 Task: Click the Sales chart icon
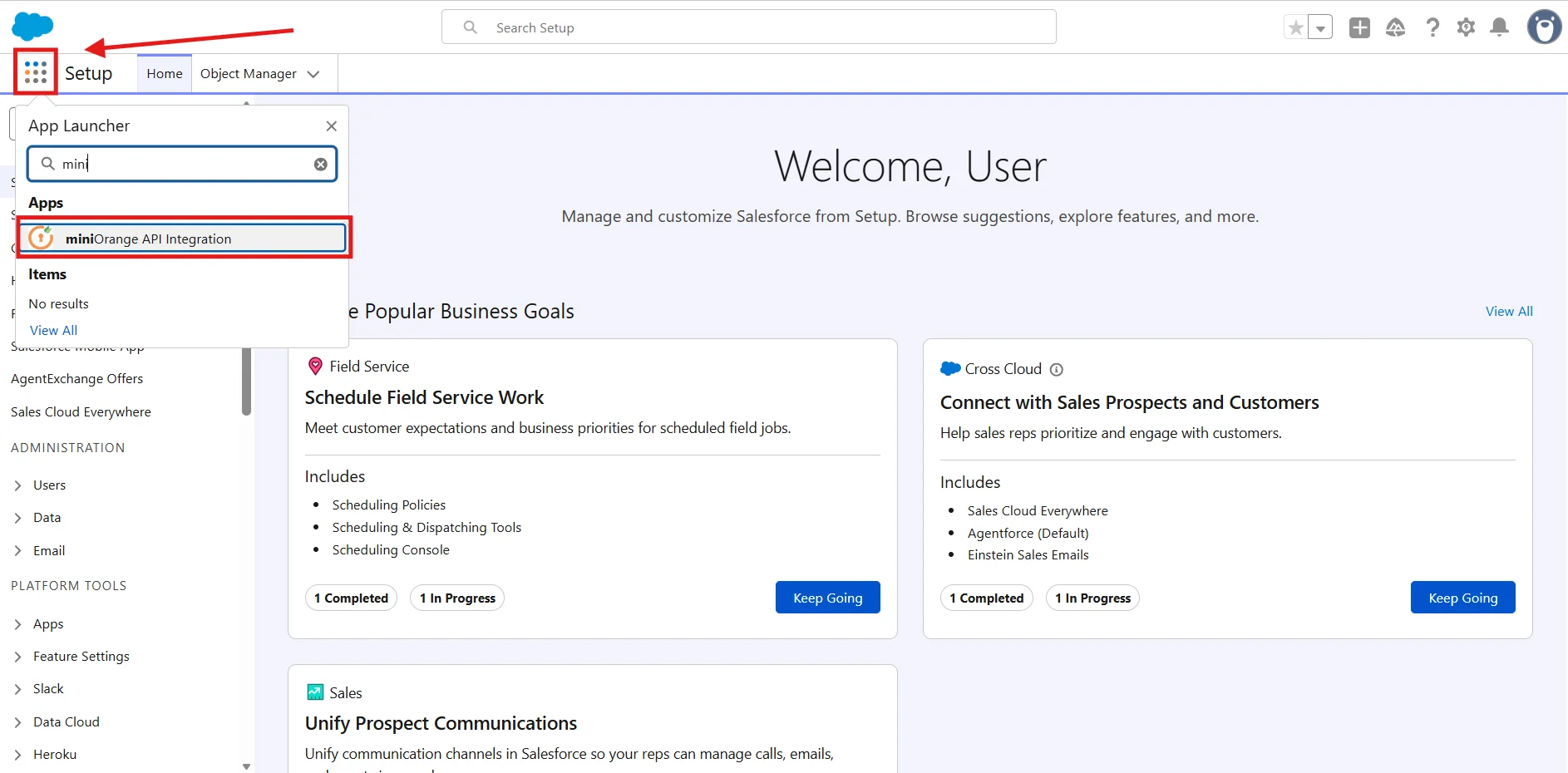click(x=315, y=692)
